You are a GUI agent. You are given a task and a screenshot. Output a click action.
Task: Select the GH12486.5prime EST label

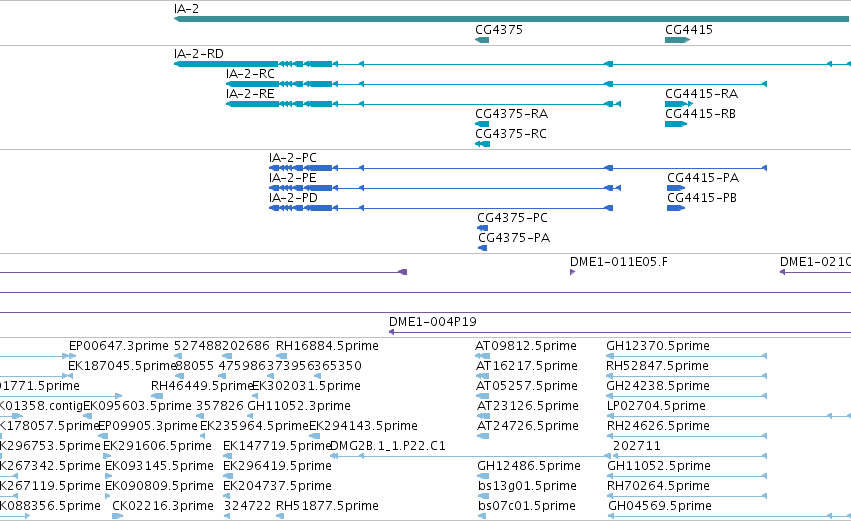[x=529, y=466]
